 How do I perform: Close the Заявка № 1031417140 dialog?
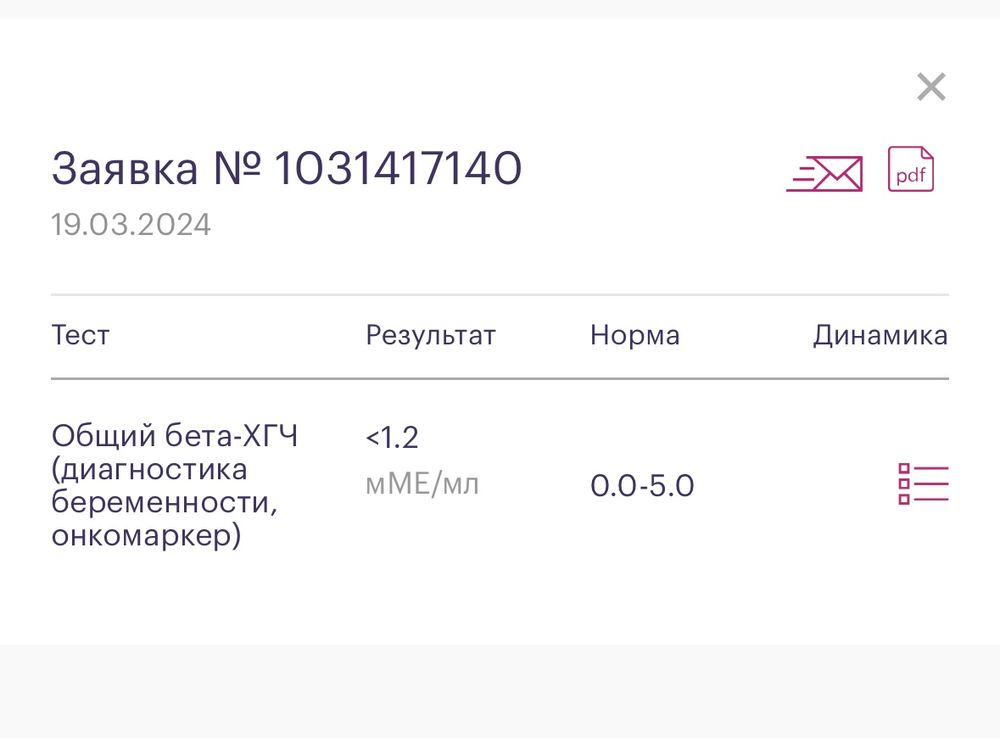click(x=931, y=86)
